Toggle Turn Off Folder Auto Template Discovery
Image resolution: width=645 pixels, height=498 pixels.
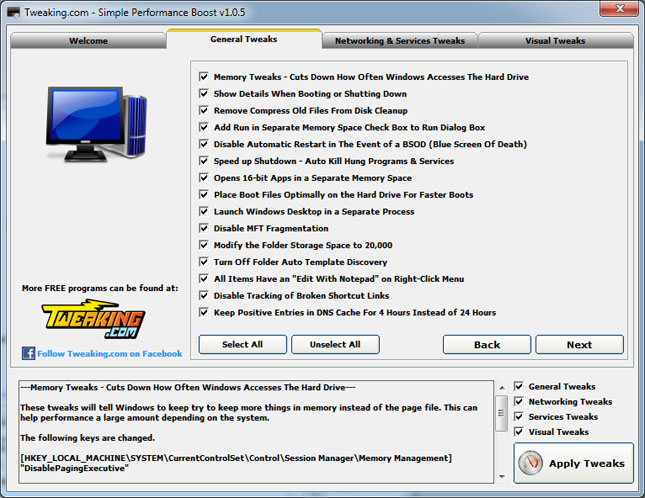click(204, 262)
